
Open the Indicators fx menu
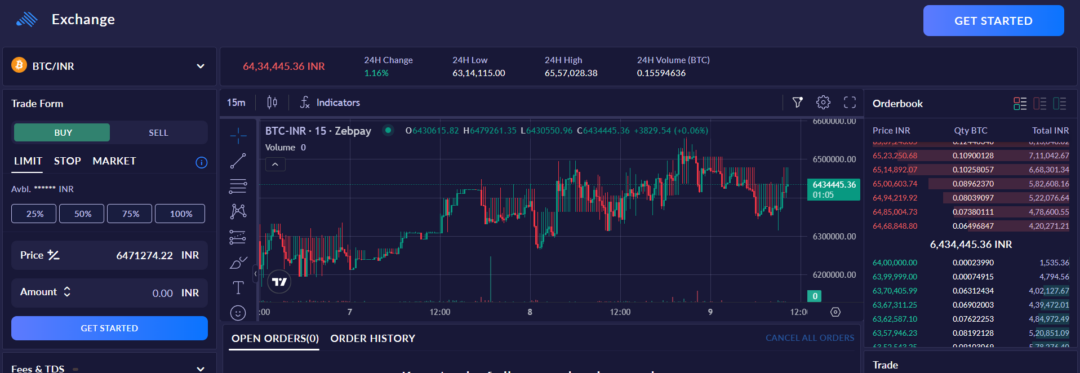click(330, 103)
